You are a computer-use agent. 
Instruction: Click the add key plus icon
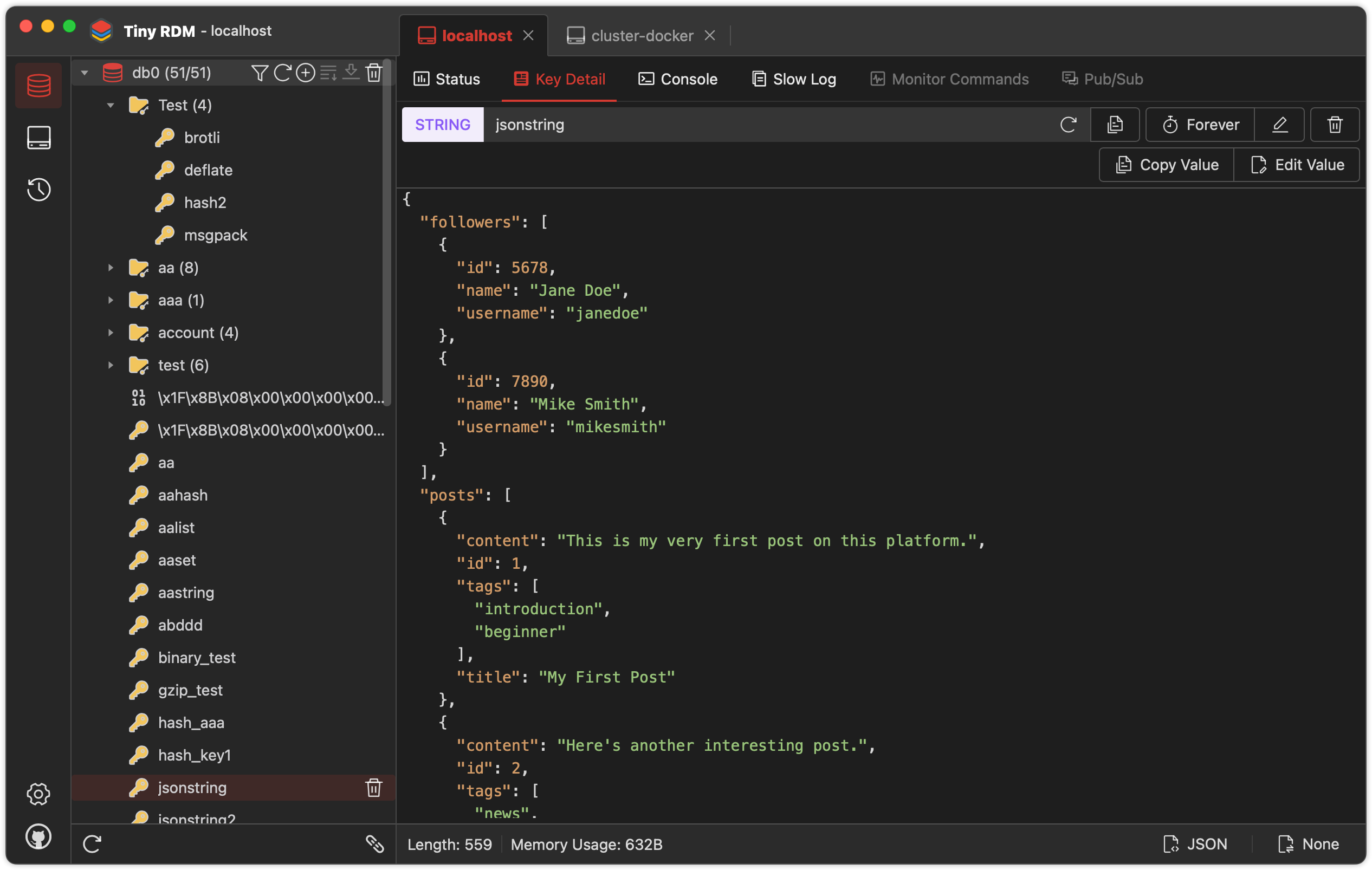[x=306, y=71]
